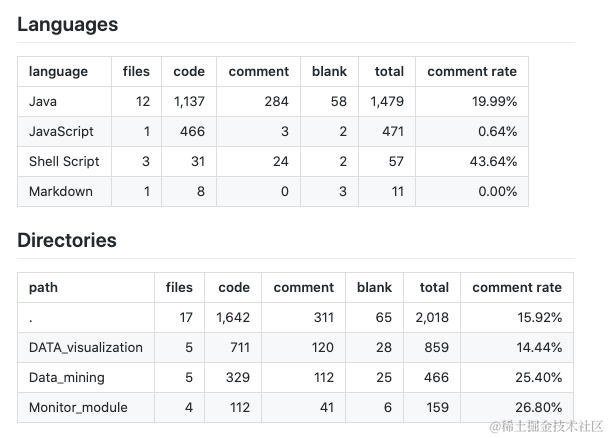Click the 0.00% comment rate cell
The width and height of the screenshot is (608, 438).
click(497, 191)
